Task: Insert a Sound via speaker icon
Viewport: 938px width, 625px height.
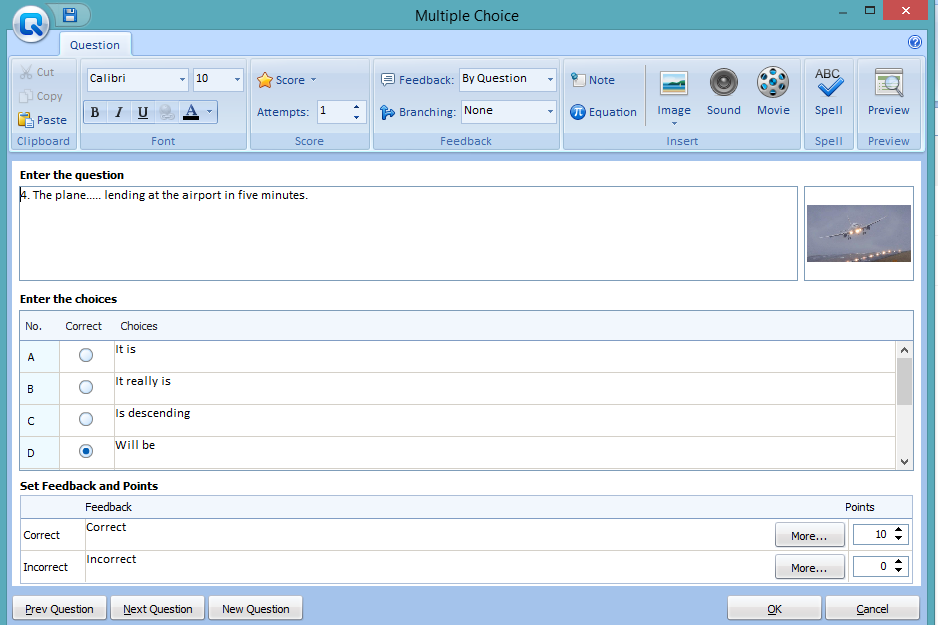Action: point(723,83)
